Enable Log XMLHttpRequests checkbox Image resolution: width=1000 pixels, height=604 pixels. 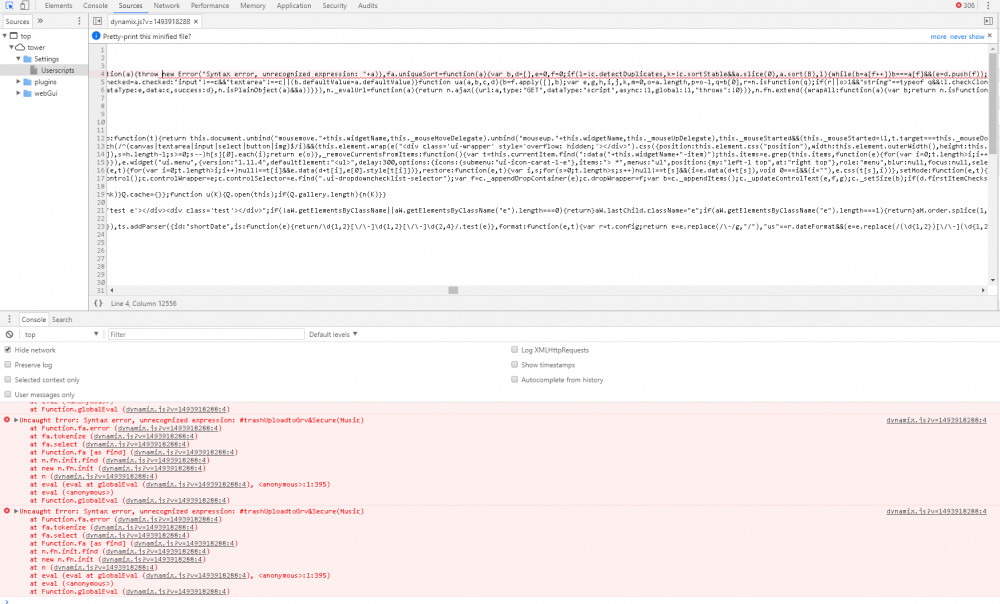[x=514, y=350]
